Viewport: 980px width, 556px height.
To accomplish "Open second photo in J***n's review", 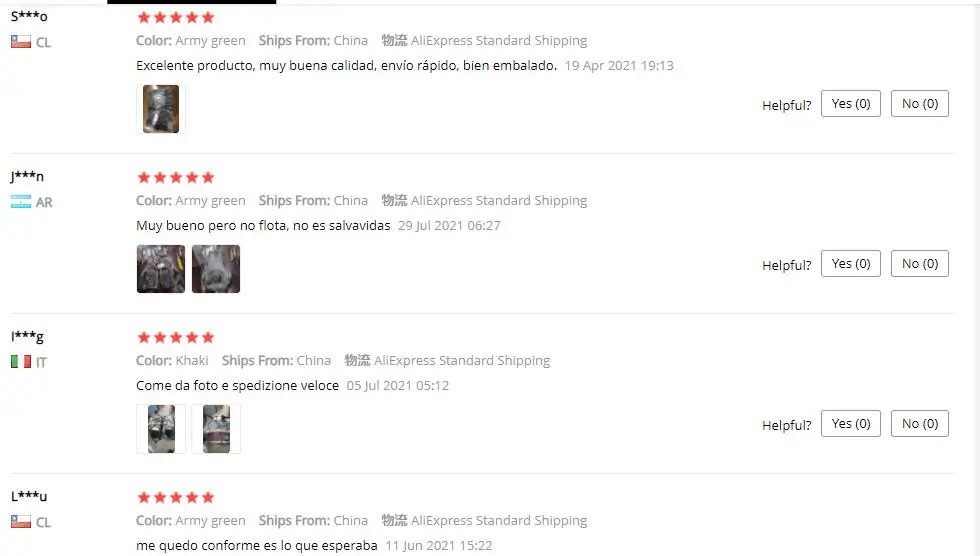I will coord(216,269).
